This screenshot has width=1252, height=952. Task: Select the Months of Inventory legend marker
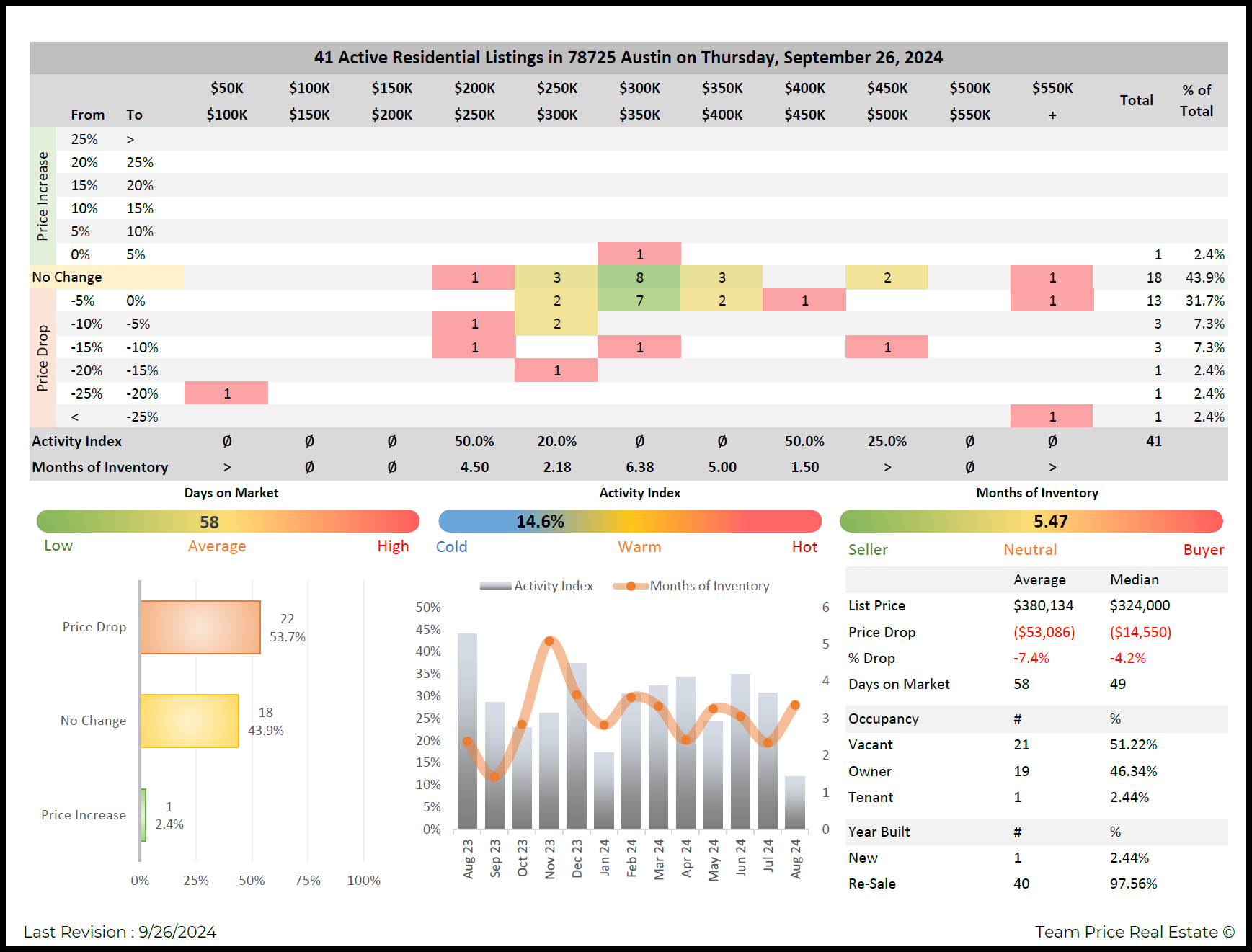click(631, 586)
